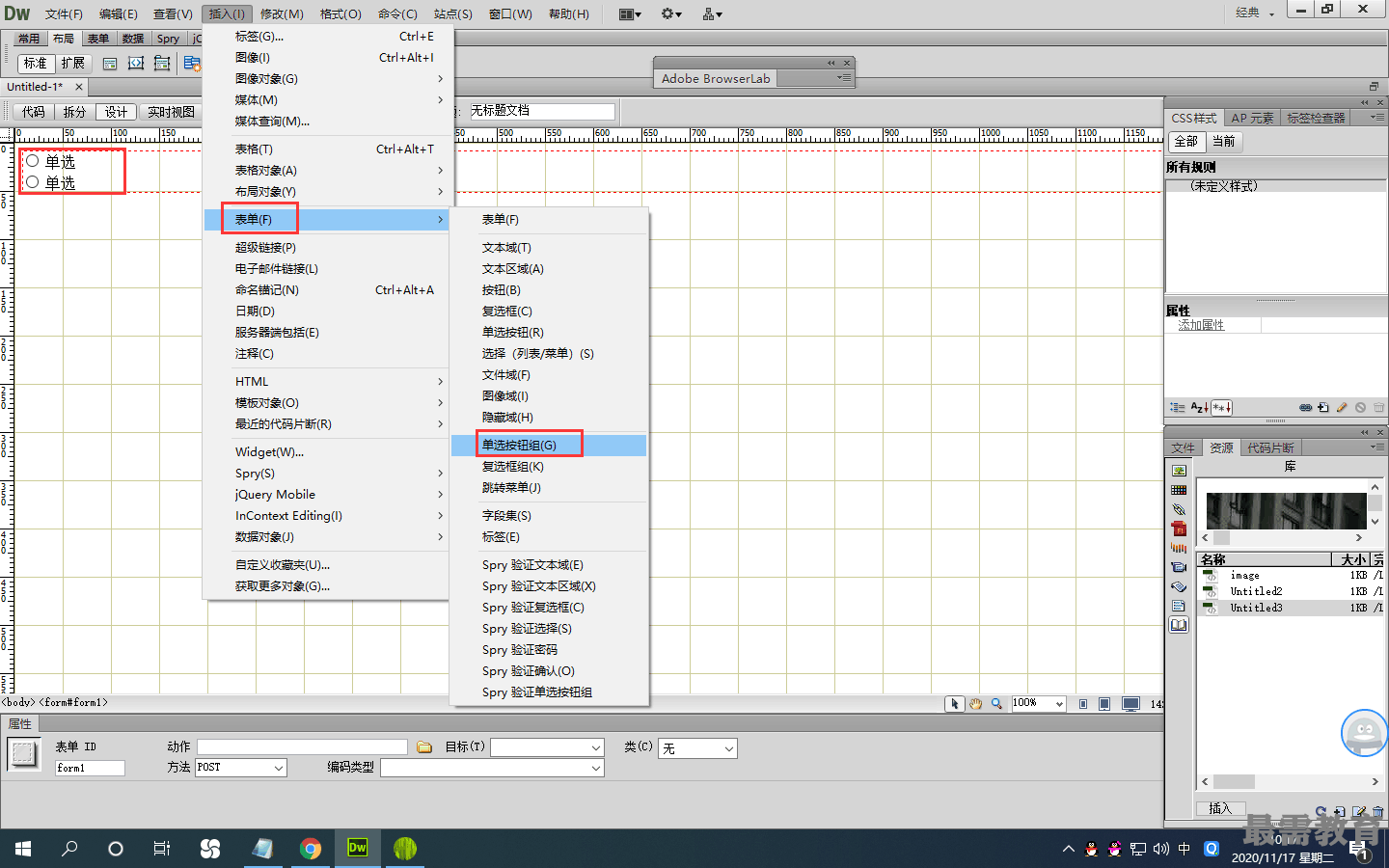Open the 修改(M) menu
Screen dimensions: 1389x868
282,14
